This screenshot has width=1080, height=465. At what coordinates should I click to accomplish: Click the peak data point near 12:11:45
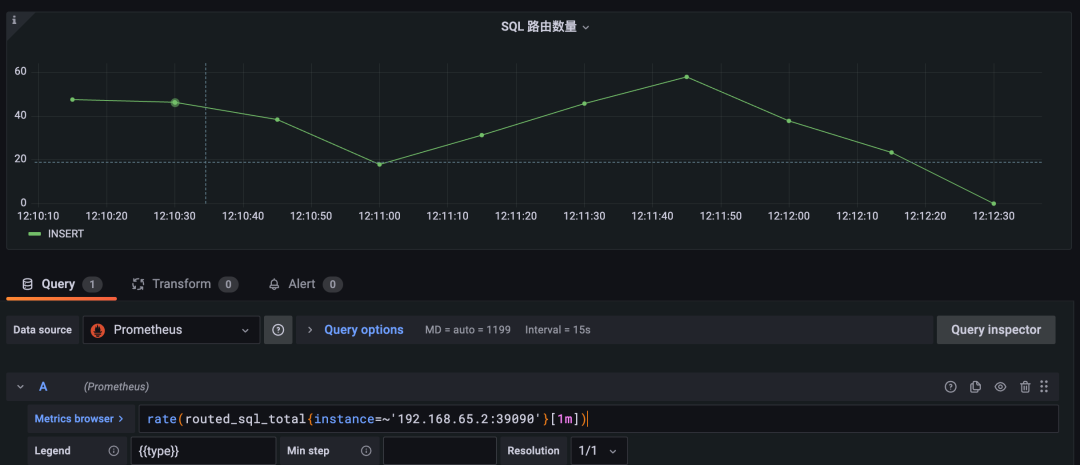click(687, 76)
